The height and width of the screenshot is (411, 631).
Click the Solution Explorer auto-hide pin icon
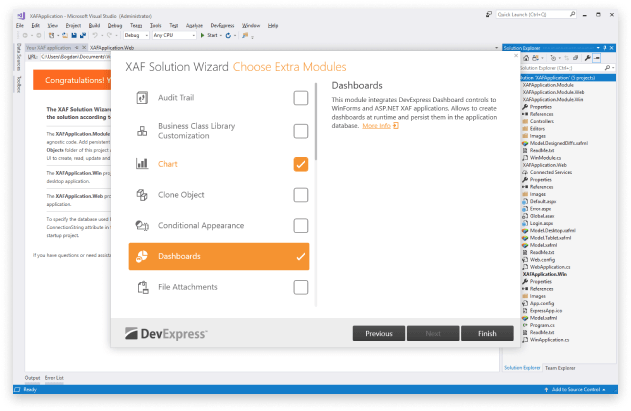tap(605, 48)
